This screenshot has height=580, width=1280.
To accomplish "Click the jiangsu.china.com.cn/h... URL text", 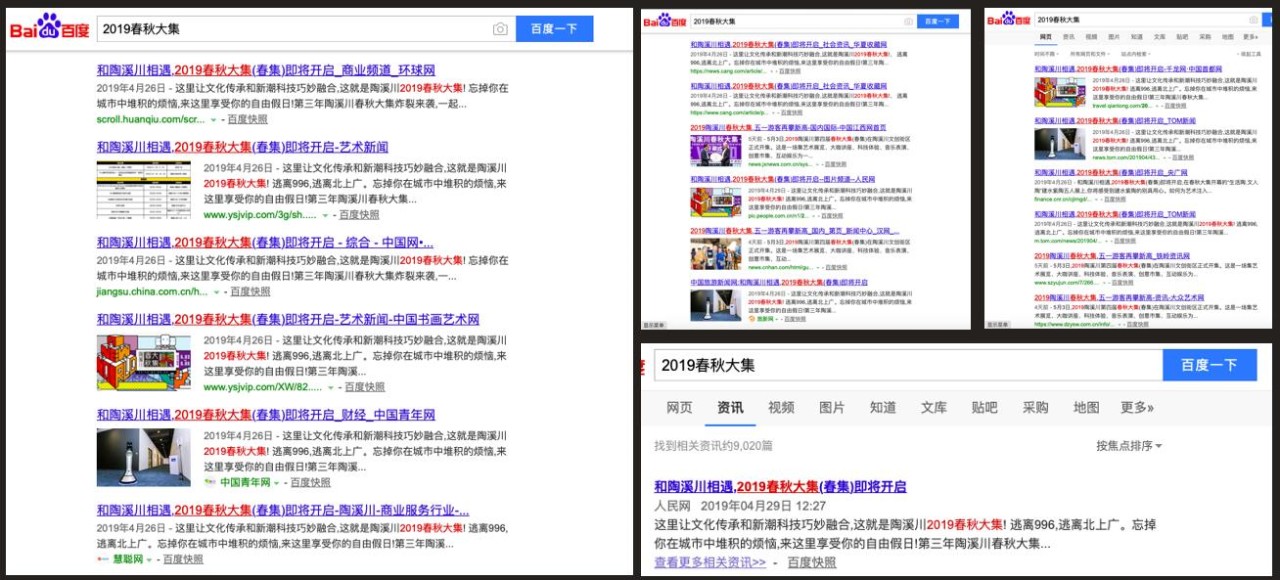I will (153, 292).
